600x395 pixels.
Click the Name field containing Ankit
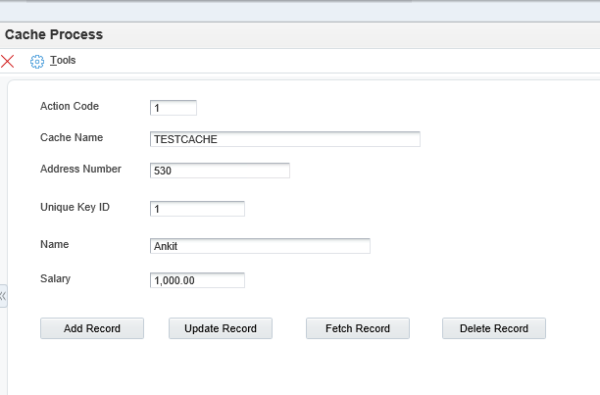[x=260, y=246]
